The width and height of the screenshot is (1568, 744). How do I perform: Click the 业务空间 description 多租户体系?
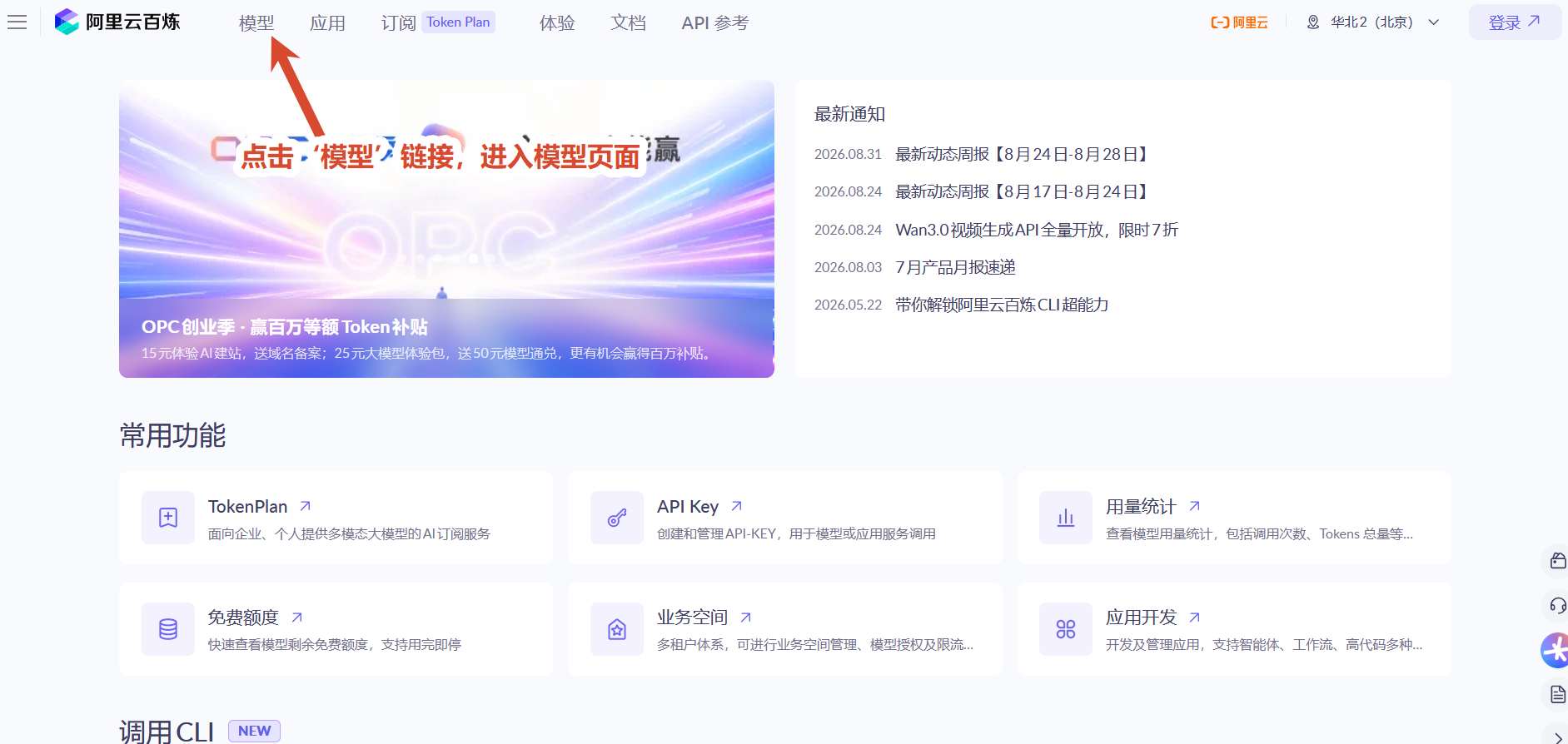tap(815, 645)
